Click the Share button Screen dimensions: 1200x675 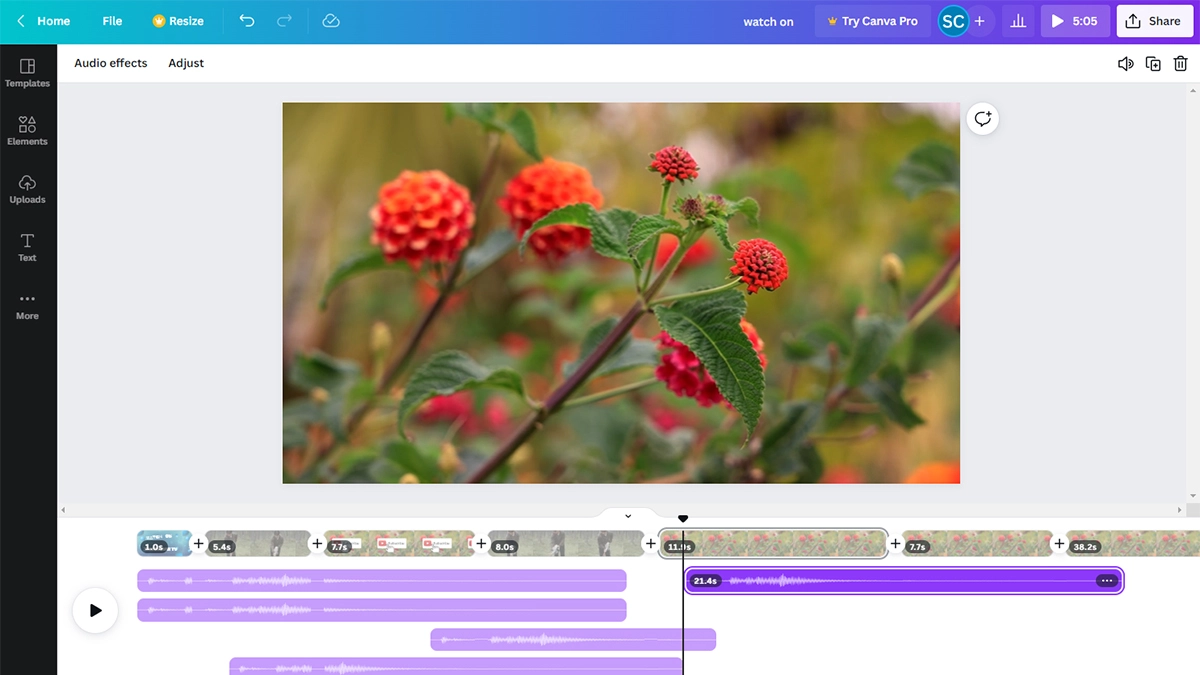pos(1154,21)
